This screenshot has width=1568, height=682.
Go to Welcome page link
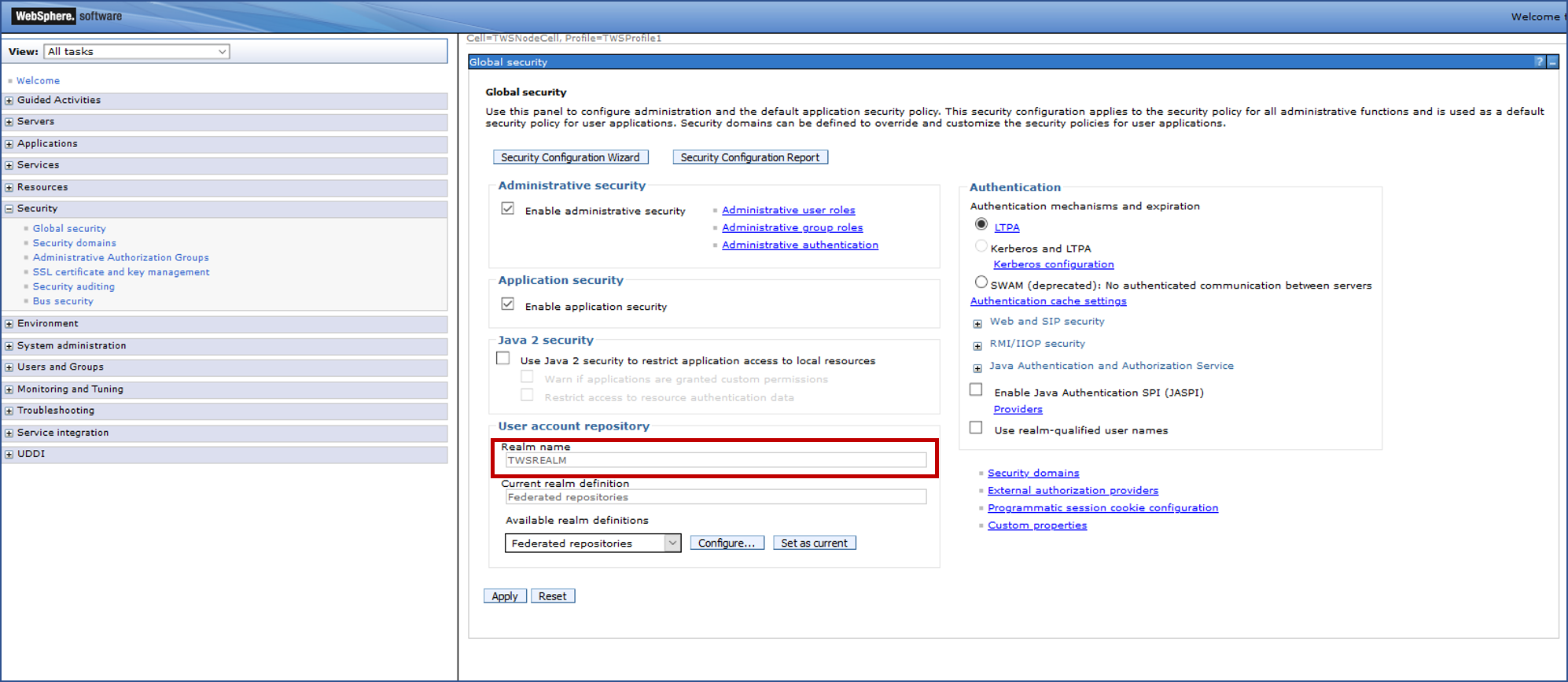pyautogui.click(x=38, y=81)
